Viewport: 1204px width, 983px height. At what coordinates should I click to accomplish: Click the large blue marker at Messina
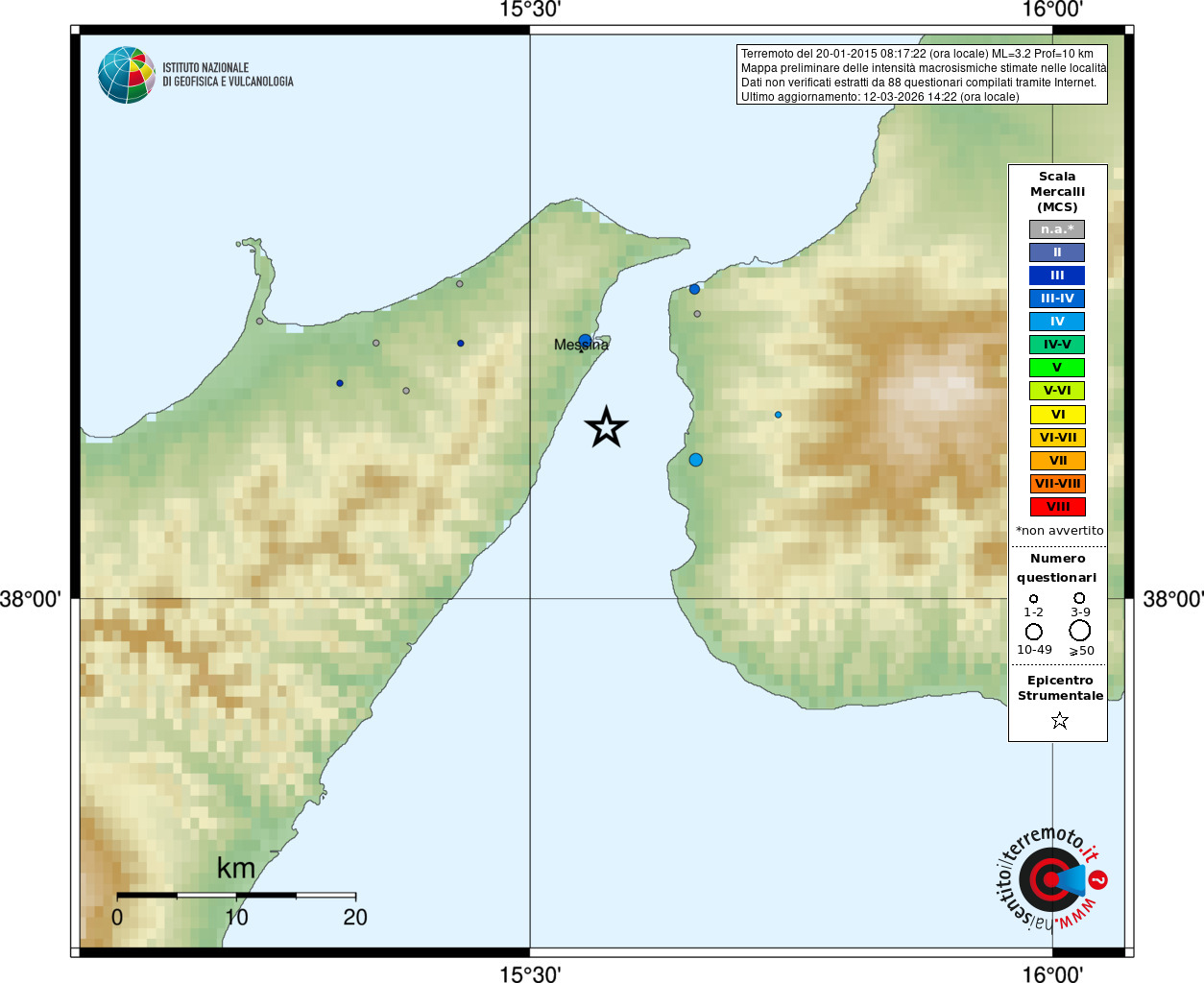tap(586, 341)
